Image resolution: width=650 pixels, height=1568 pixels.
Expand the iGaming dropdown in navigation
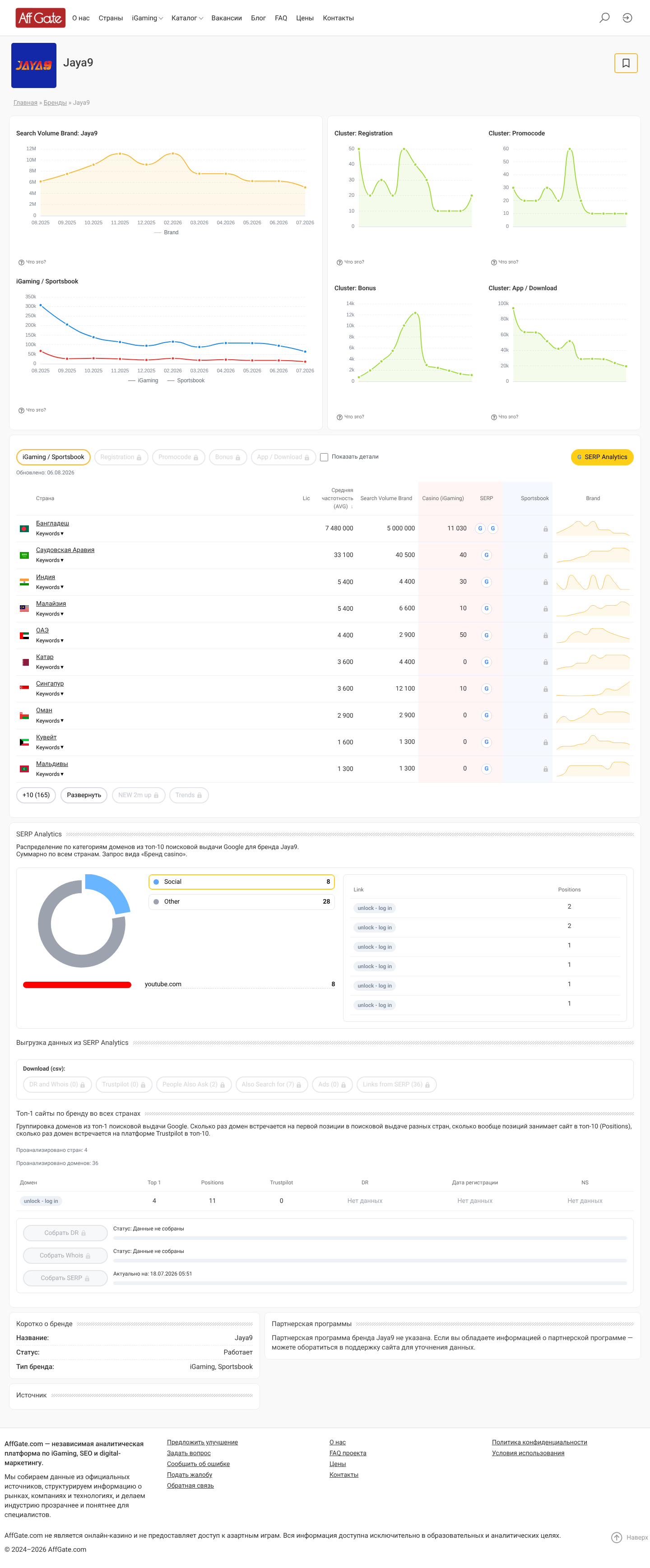click(147, 18)
